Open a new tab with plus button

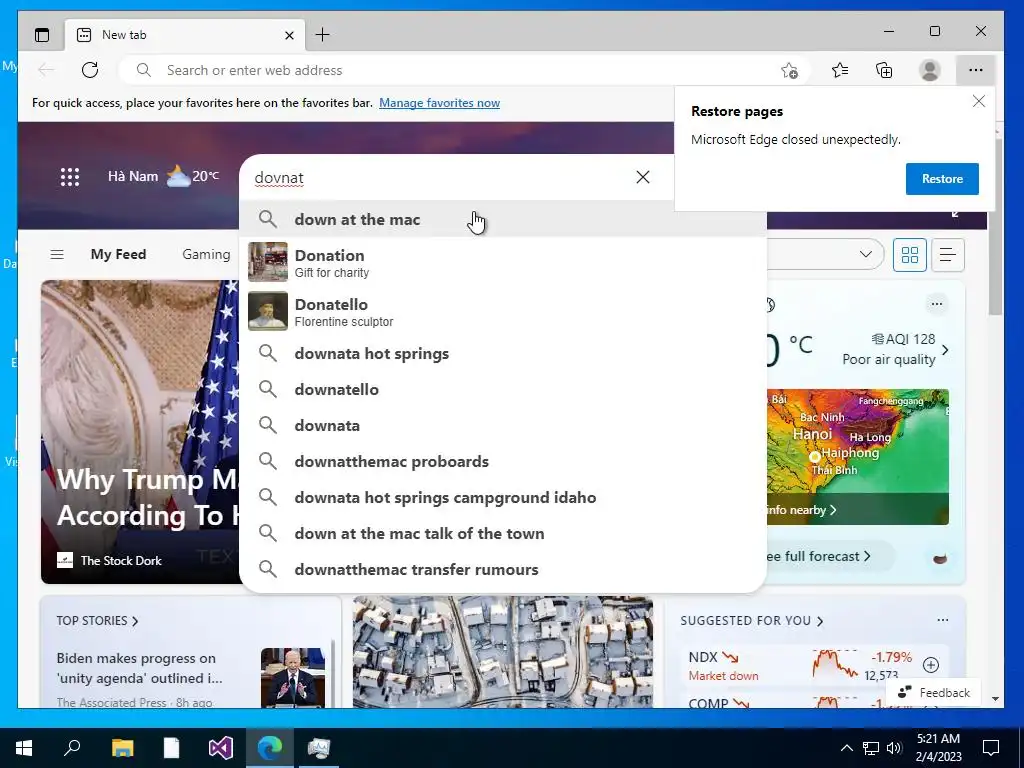click(x=323, y=35)
